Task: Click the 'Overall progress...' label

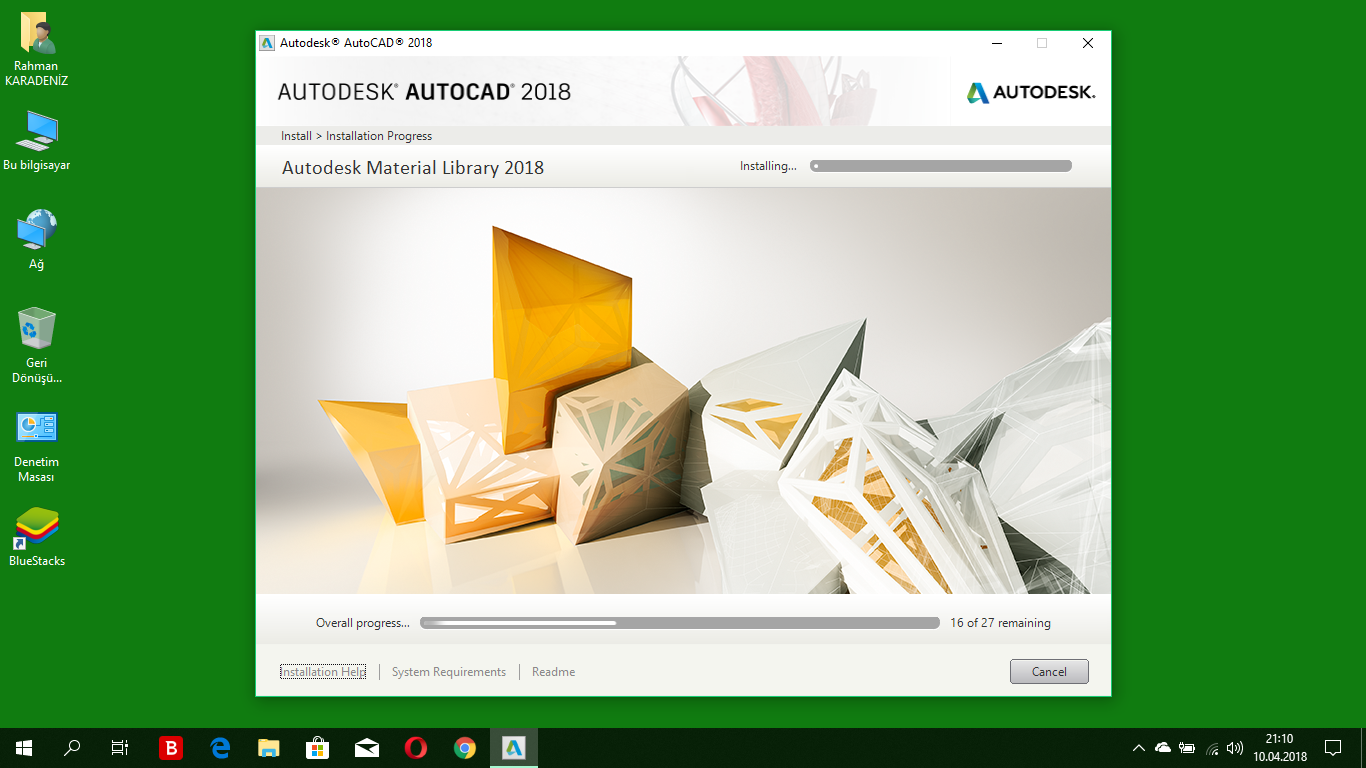Action: (363, 623)
